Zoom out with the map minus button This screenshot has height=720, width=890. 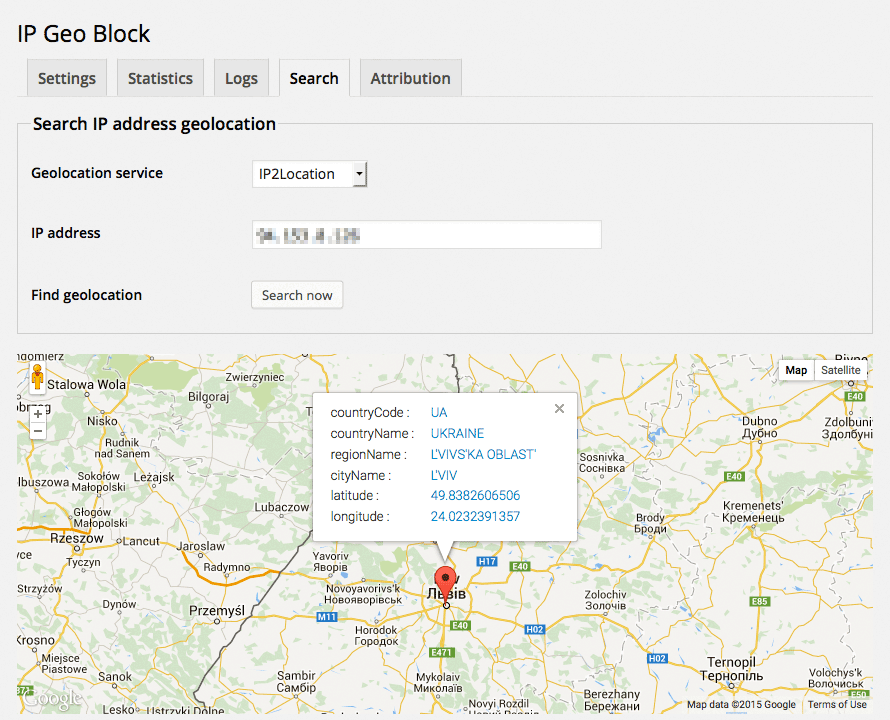click(x=38, y=431)
